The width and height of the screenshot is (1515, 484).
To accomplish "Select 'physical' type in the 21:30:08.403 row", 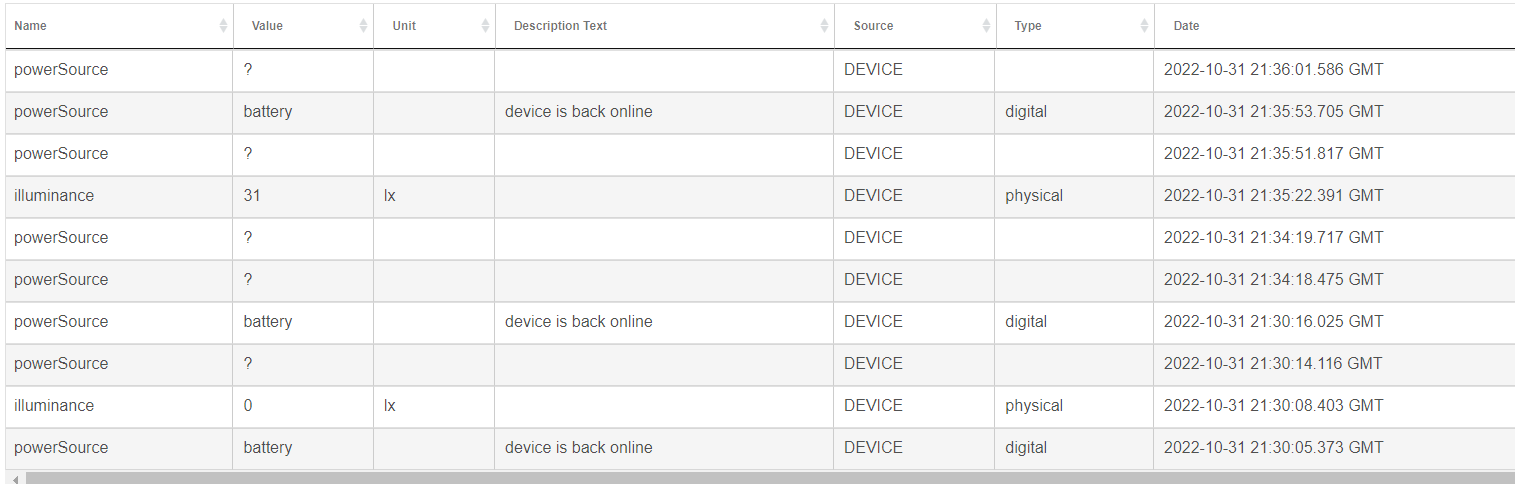I will coord(1034,406).
